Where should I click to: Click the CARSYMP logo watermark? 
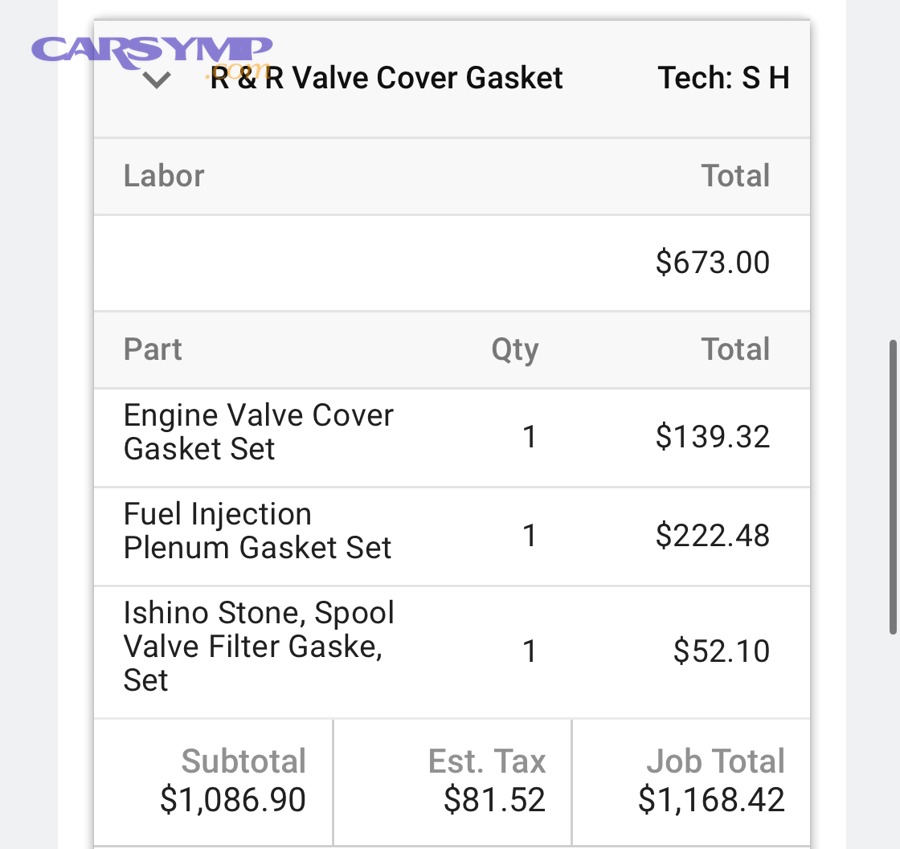[x=150, y=48]
